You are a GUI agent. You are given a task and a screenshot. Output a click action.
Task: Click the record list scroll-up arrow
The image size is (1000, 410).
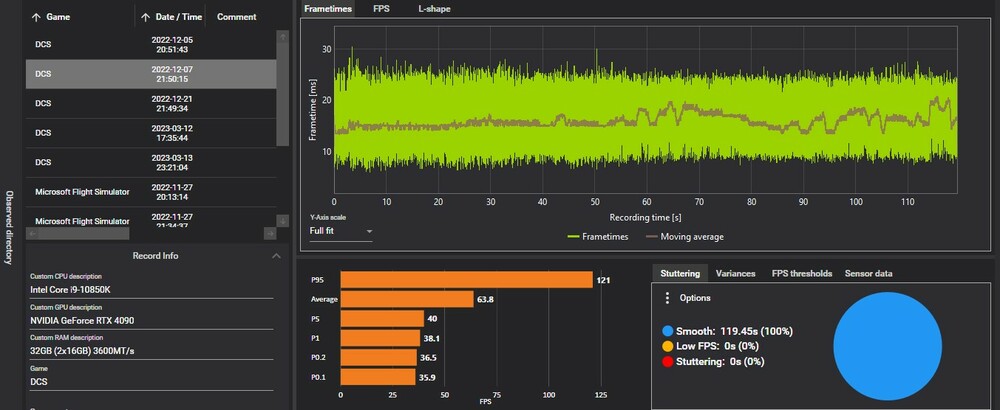[283, 37]
